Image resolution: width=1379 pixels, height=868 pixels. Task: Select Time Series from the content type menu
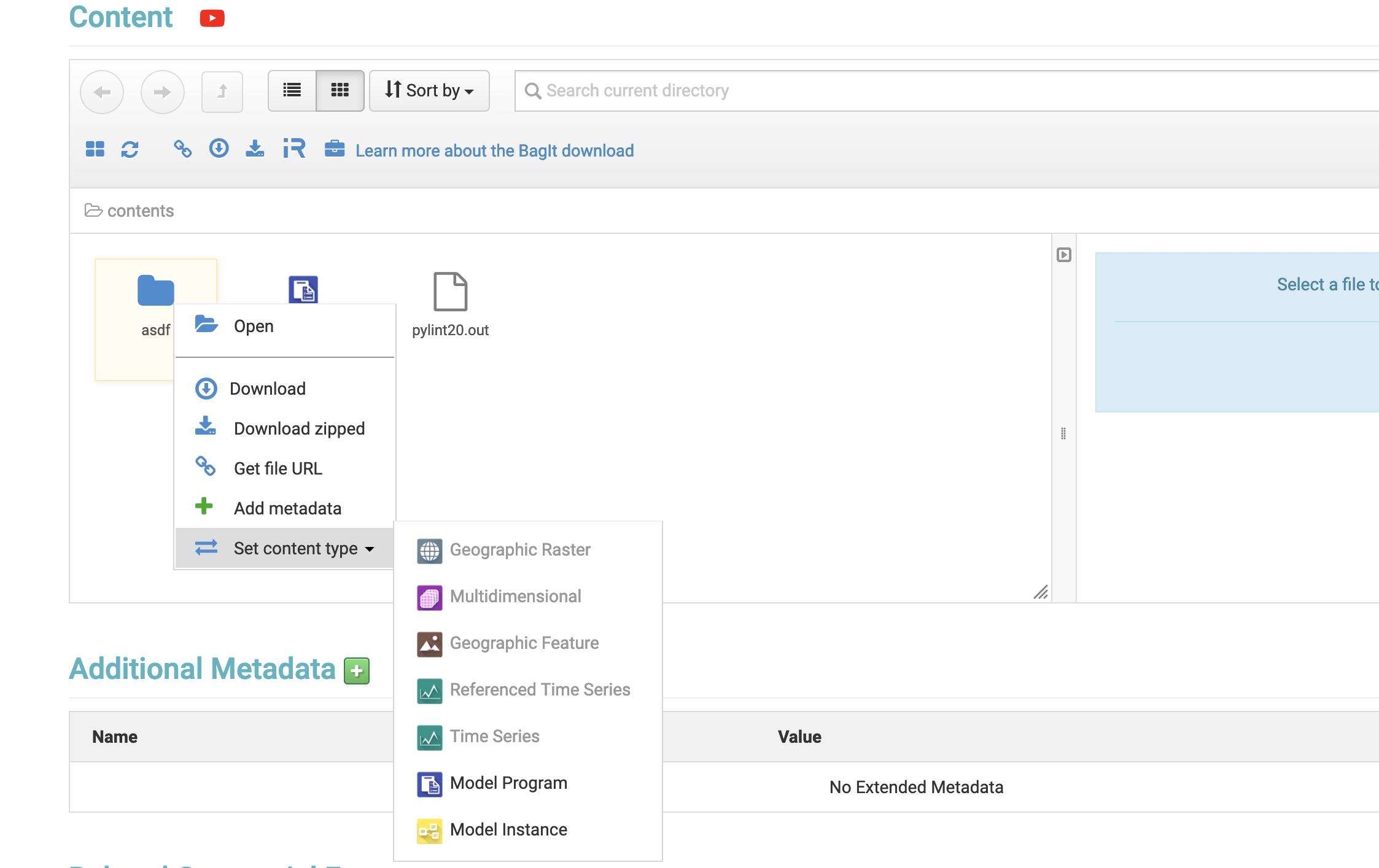point(494,736)
